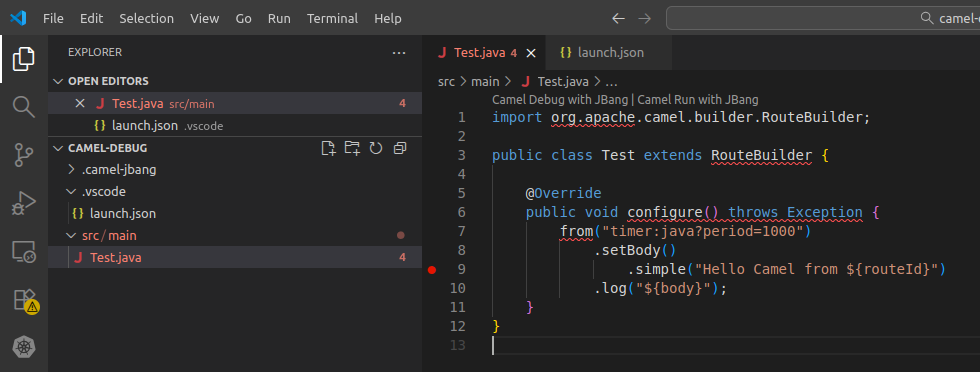This screenshot has width=980, height=372.
Task: Click line number 6 in the gutter
Action: pyautogui.click(x=461, y=212)
